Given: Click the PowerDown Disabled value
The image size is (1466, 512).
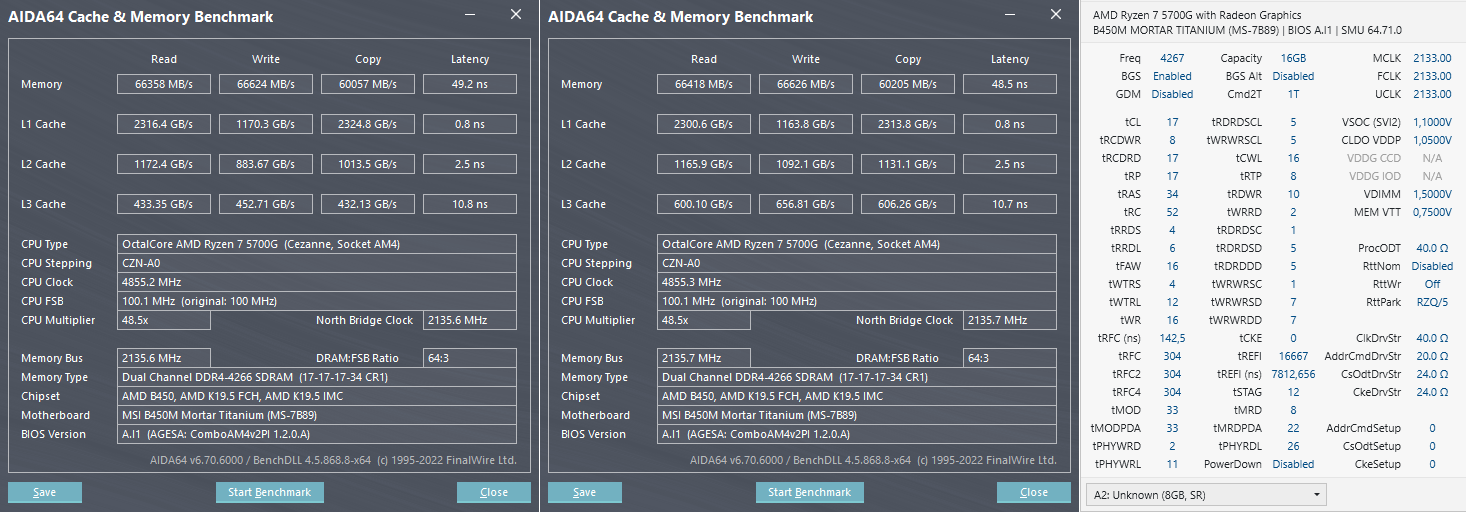Looking at the screenshot, I should [1293, 464].
